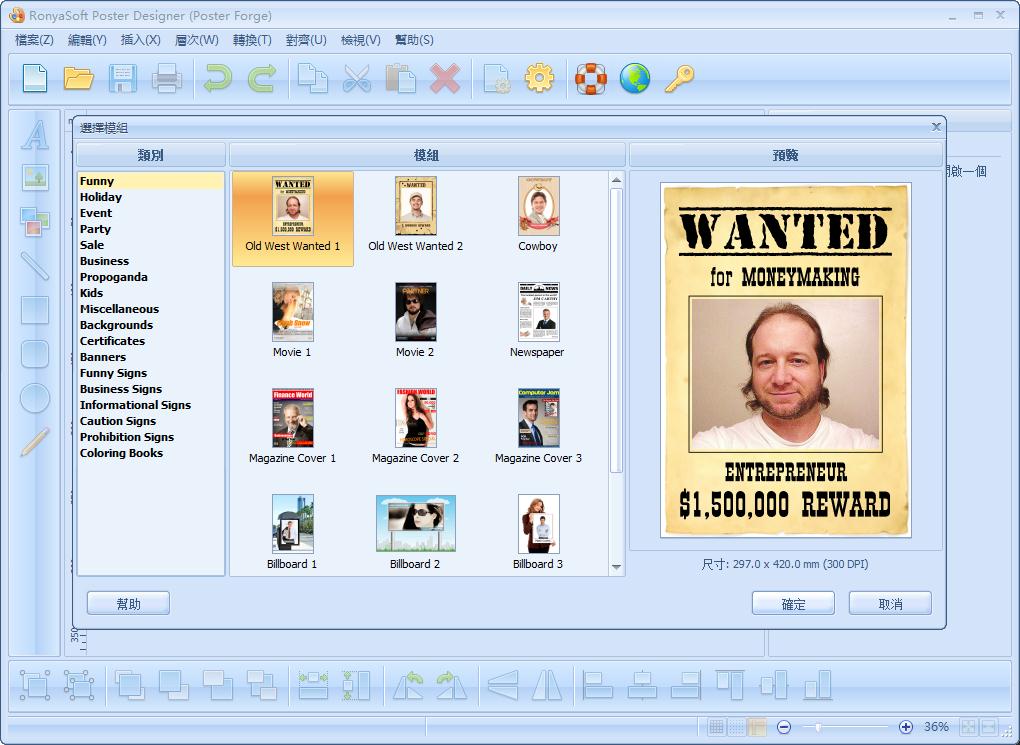Click the template list scroll-down arrow
This screenshot has height=745, width=1020.
pyautogui.click(x=616, y=567)
